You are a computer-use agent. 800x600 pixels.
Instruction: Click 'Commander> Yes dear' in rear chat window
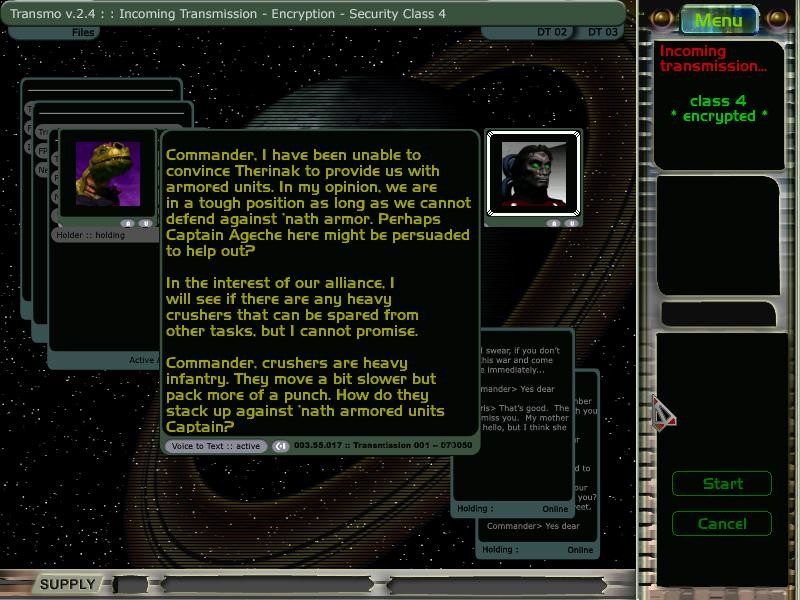tap(533, 526)
